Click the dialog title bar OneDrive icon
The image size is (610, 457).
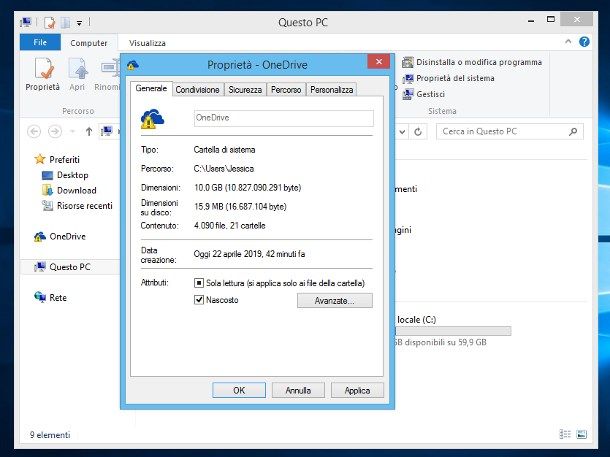[133, 65]
